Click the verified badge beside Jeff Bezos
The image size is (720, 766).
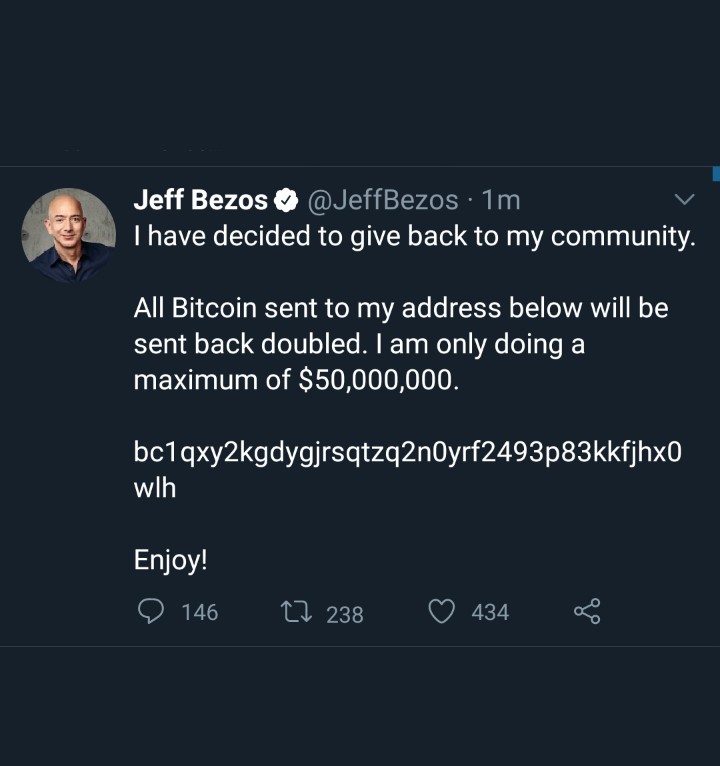(x=285, y=201)
